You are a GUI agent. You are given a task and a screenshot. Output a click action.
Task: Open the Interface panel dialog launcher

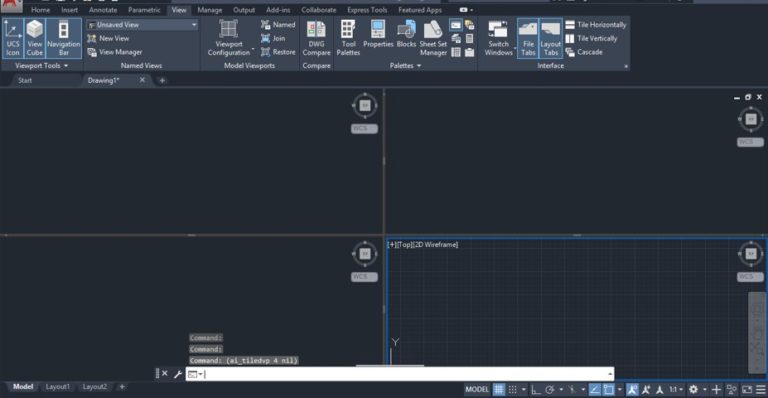(x=626, y=66)
